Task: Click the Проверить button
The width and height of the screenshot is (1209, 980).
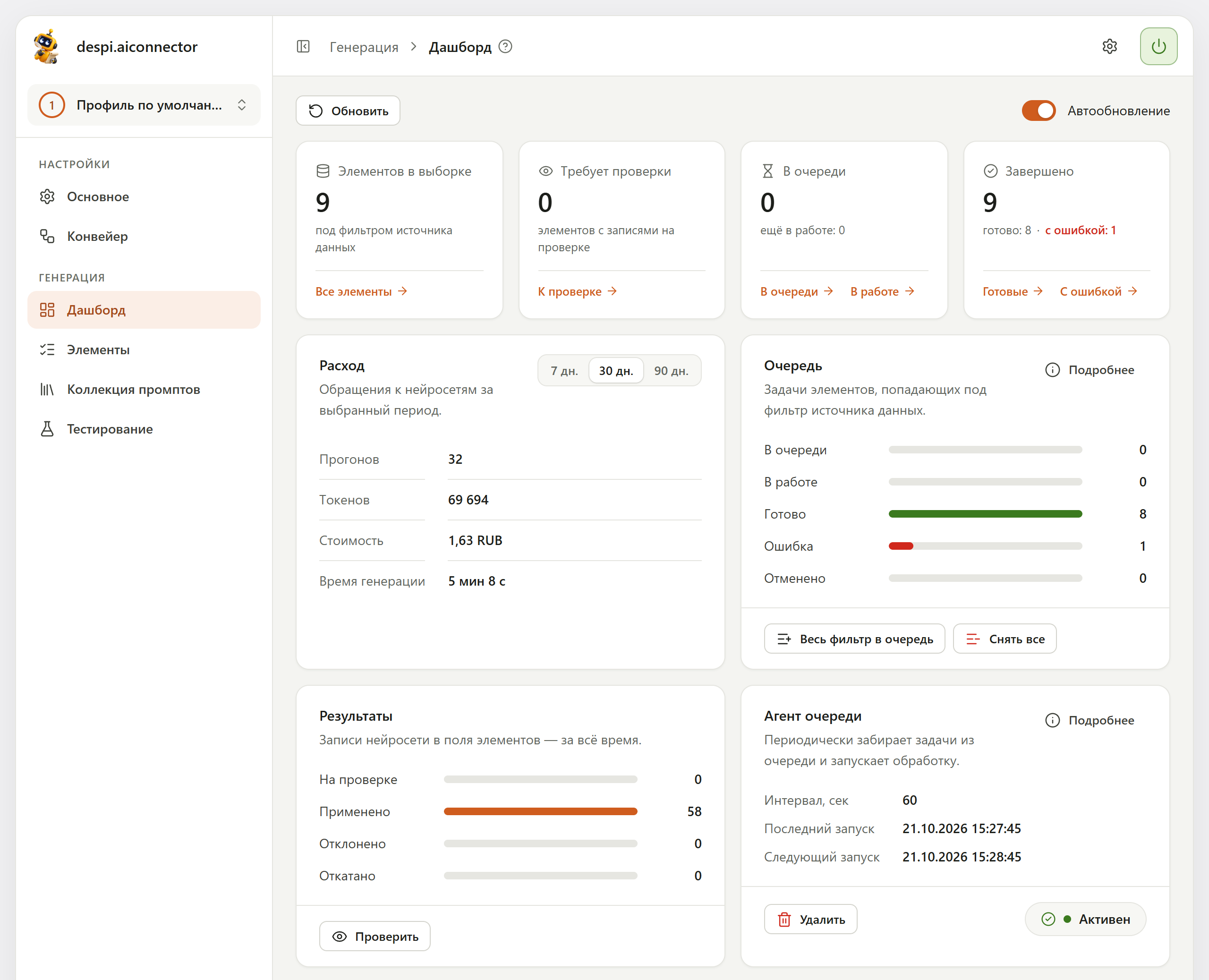Action: click(375, 937)
